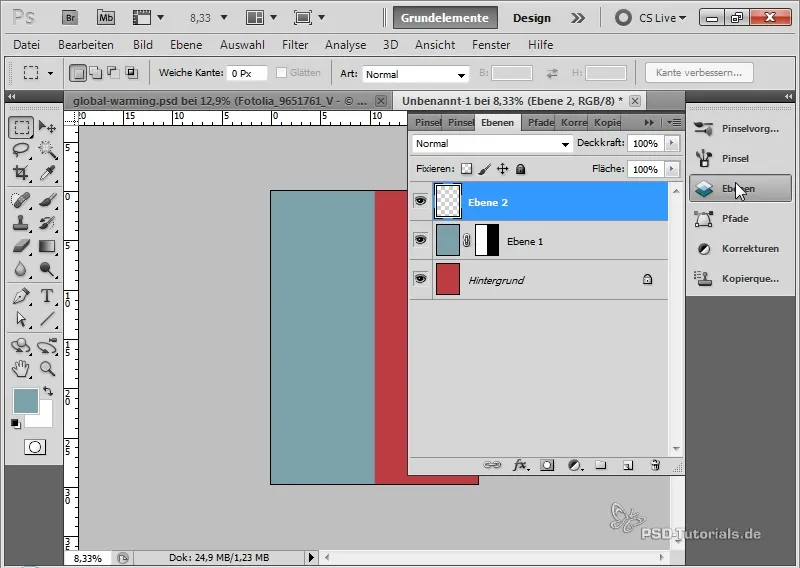This screenshot has height=568, width=800.
Task: Toggle Quick Mask mode
Action: click(35, 447)
